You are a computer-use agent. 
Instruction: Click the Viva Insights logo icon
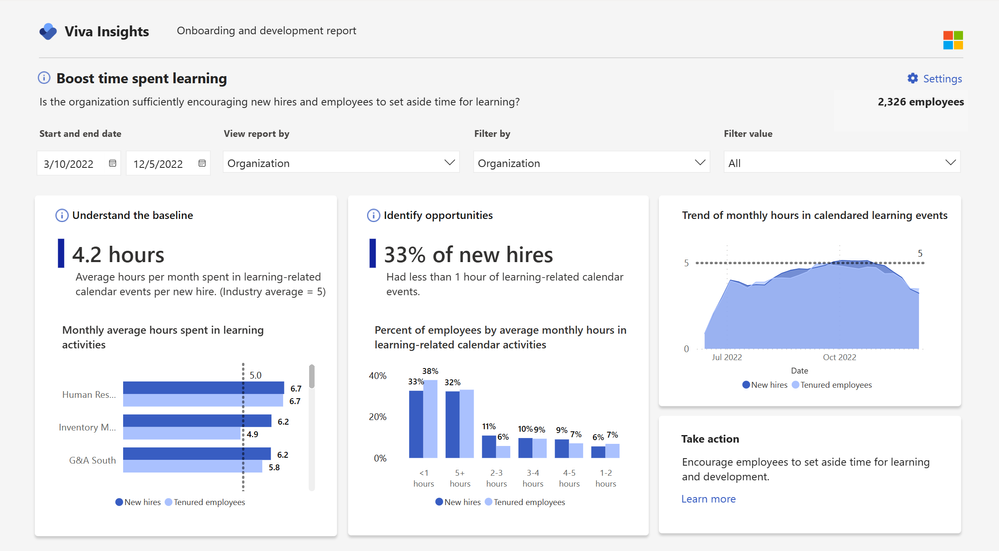48,31
